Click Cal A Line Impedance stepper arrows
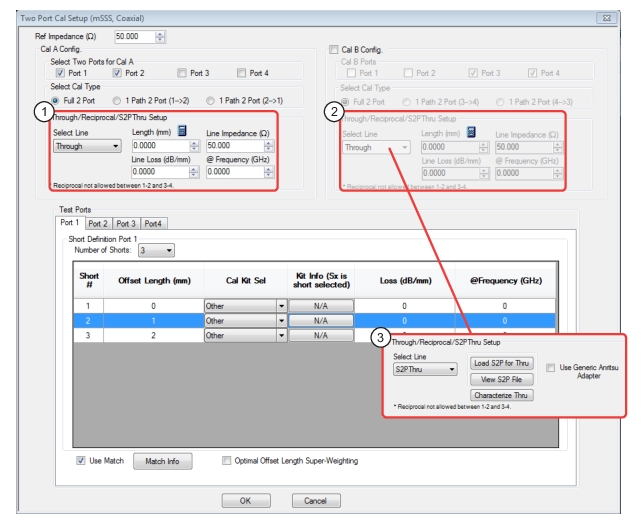Viewport: 643px width, 520px height. (269, 146)
